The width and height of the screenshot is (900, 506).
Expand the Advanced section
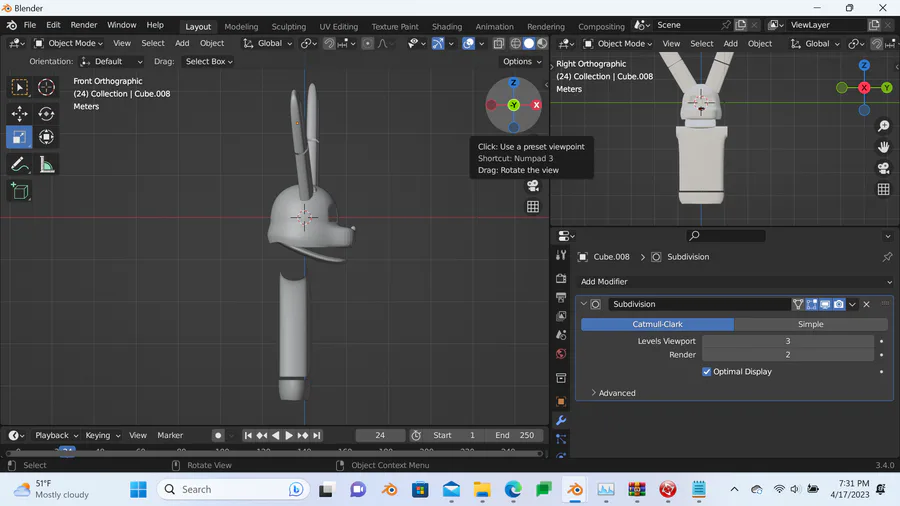point(612,393)
